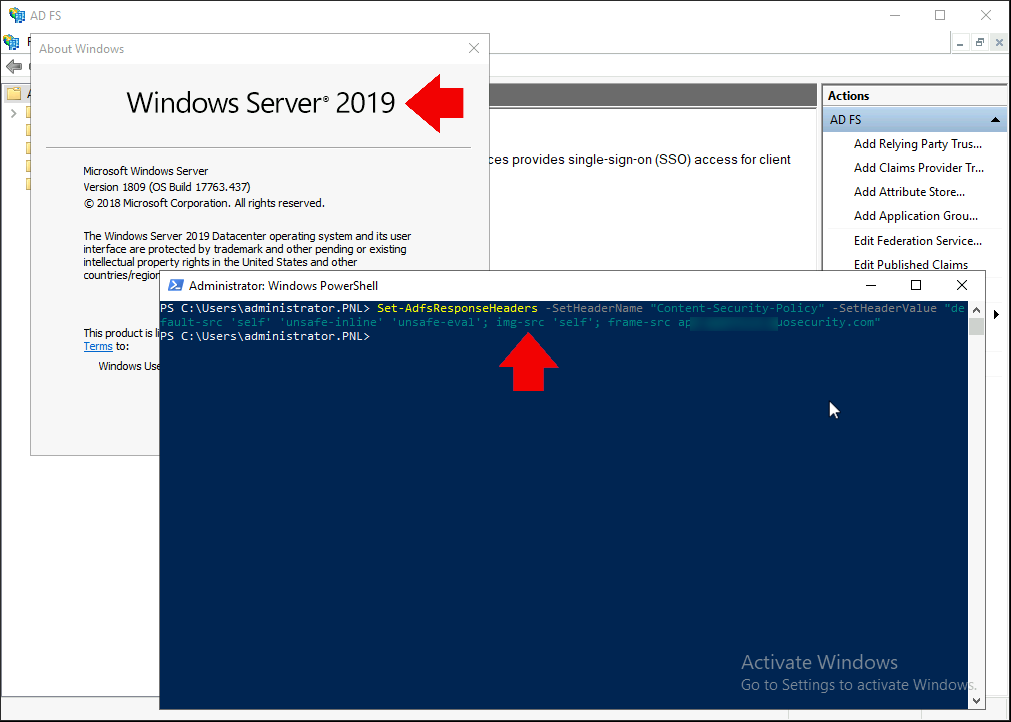This screenshot has height=722, width=1011.
Task: Collapse the AD FS actions section arrow
Action: click(x=995, y=120)
